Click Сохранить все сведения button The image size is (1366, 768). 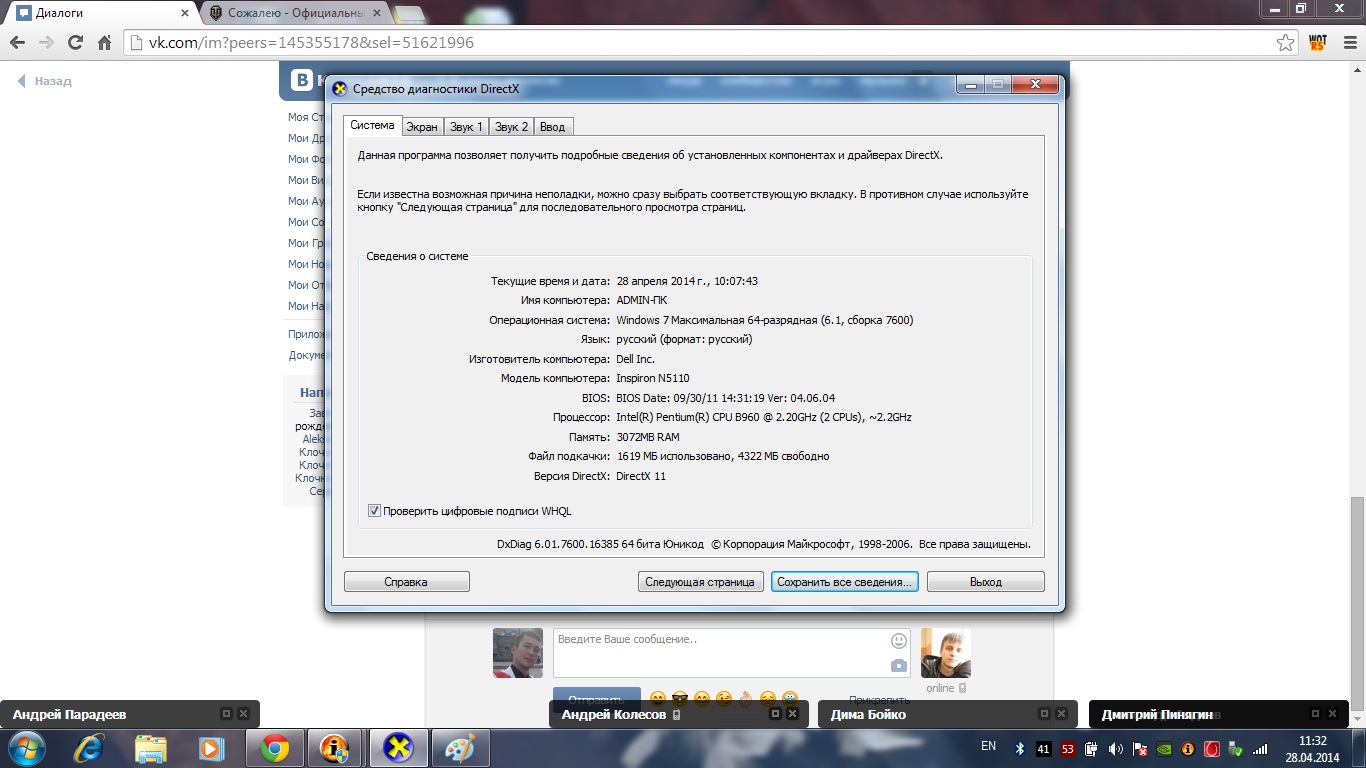point(845,582)
